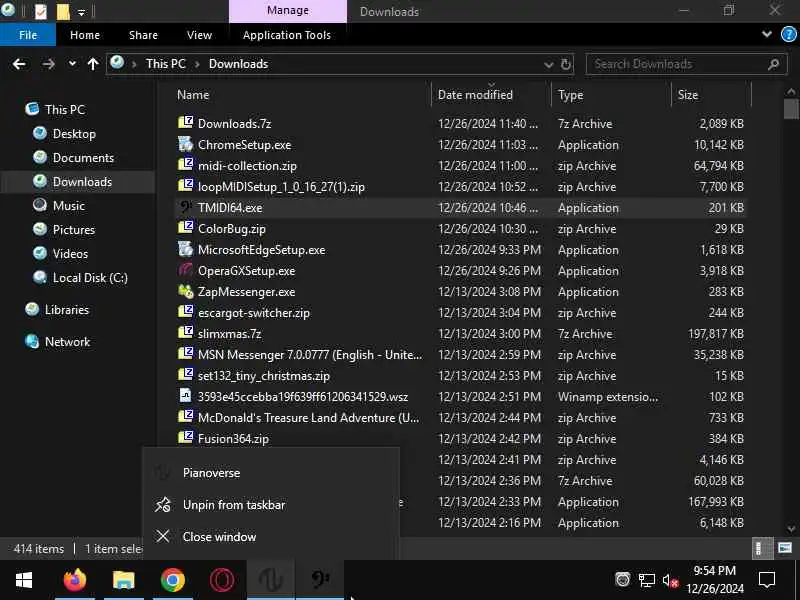Select the ChromeSetup.exe installer icon
The image size is (800, 600).
(186, 144)
